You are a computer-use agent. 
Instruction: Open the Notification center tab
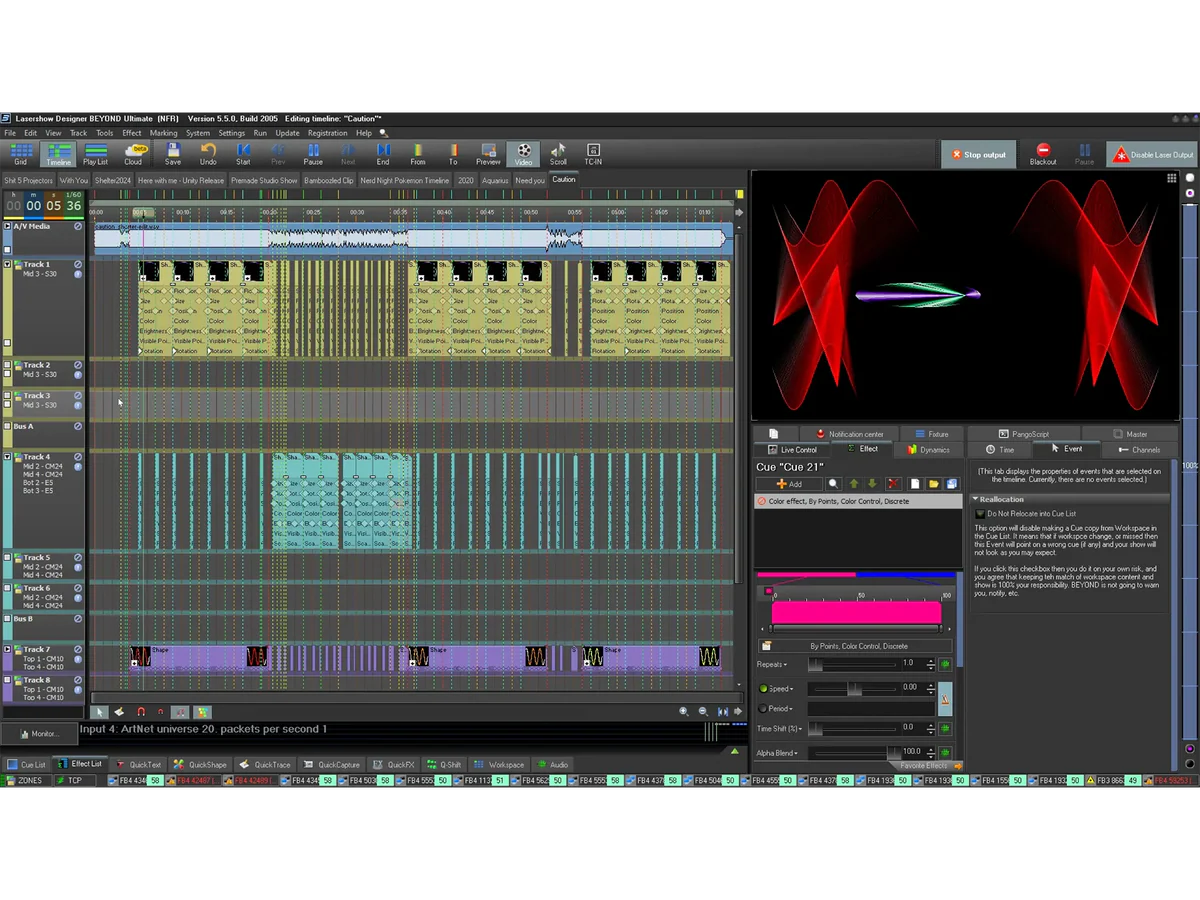pos(850,434)
